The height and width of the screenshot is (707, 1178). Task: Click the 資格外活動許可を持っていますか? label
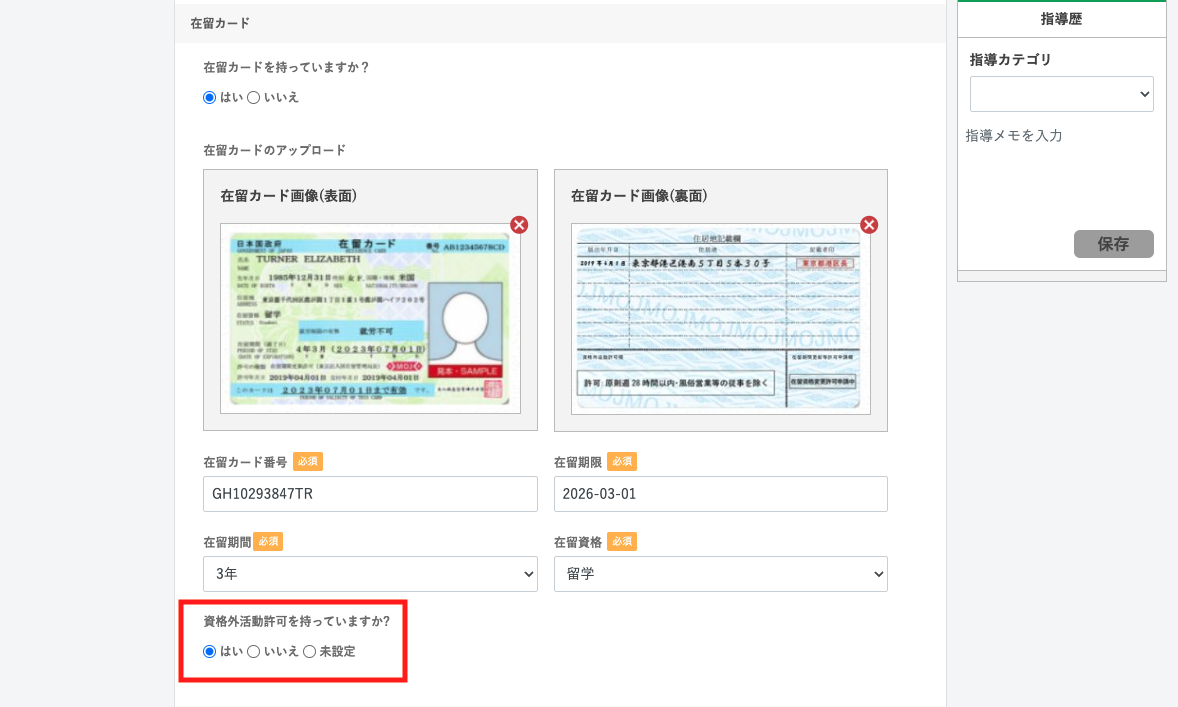tap(297, 621)
